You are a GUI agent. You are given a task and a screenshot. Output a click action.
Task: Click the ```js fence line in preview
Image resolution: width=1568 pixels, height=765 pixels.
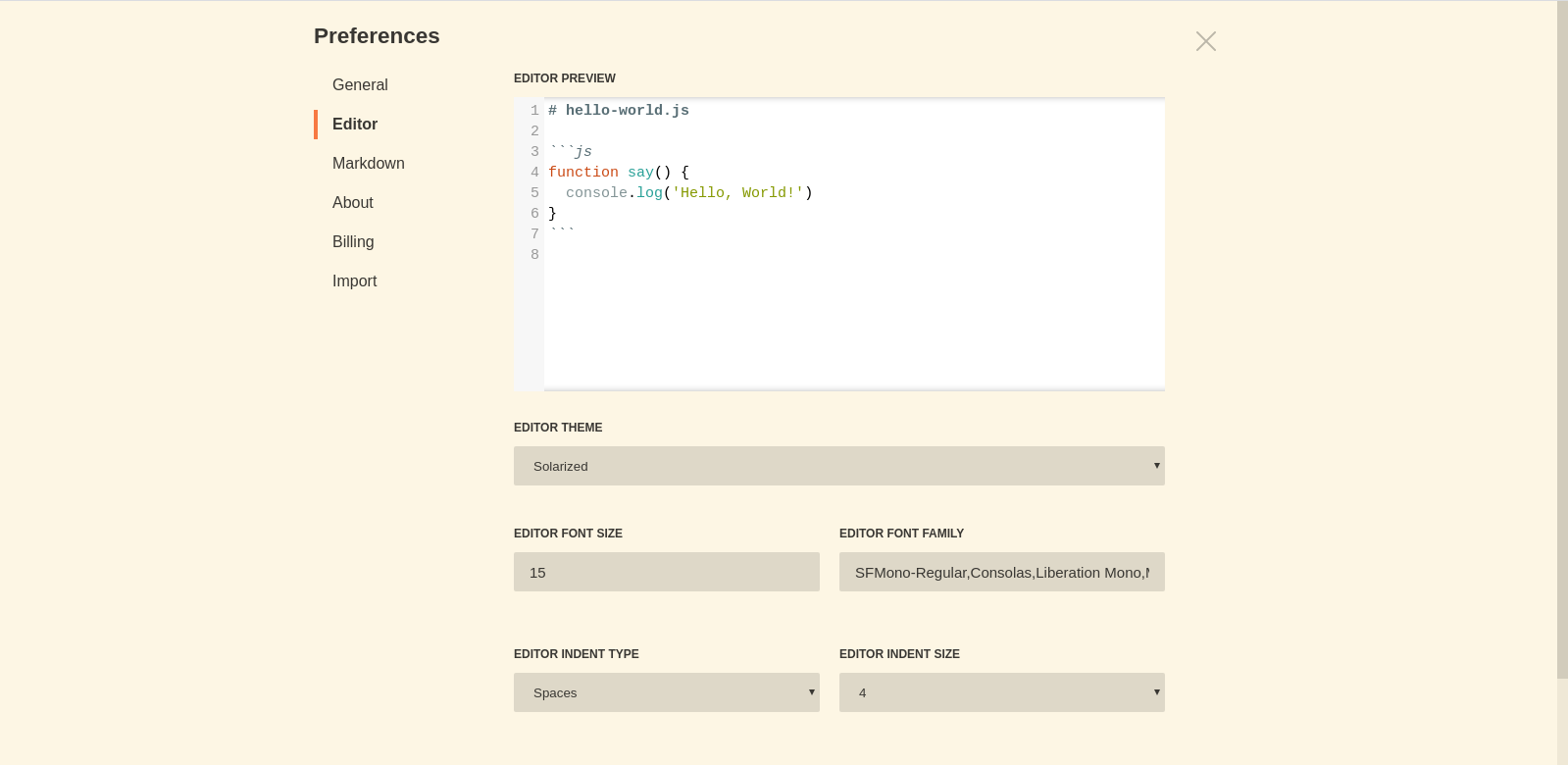coord(571,152)
